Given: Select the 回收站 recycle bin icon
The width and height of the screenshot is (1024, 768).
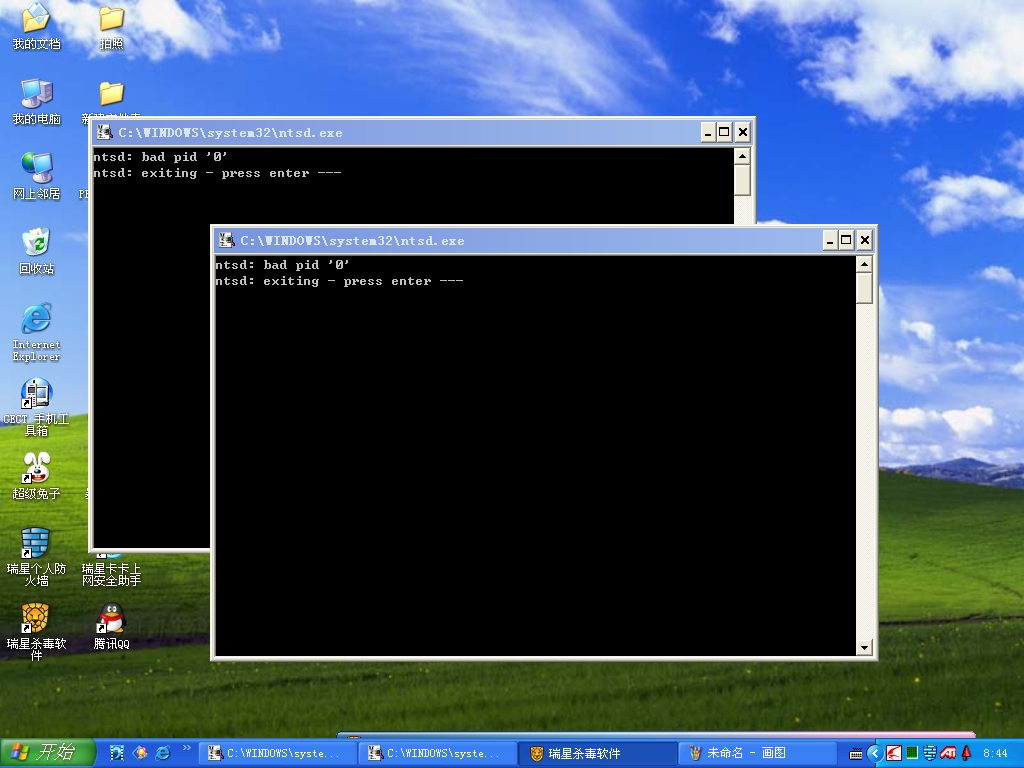Looking at the screenshot, I should click(37, 250).
